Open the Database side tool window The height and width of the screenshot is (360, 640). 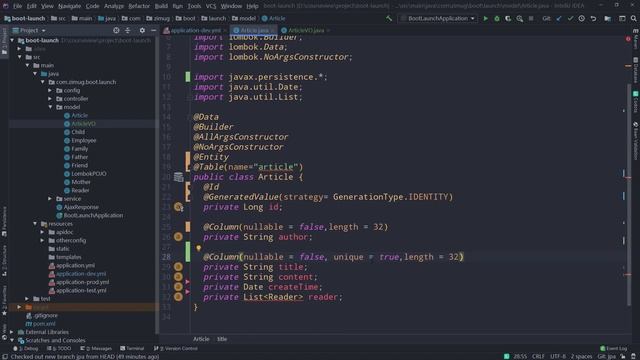click(636, 70)
